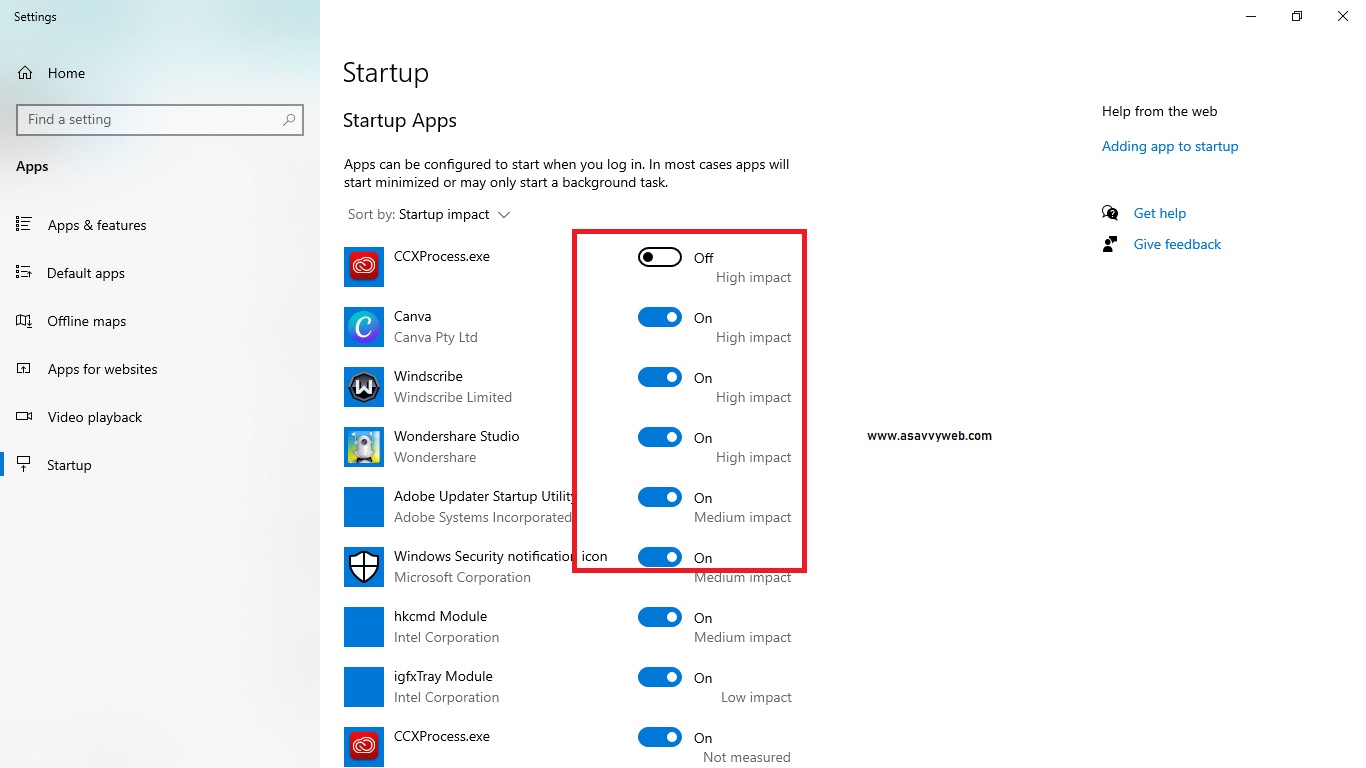Turn off Canva startup toggle
Viewport: 1366px width, 768px height.
point(659,317)
